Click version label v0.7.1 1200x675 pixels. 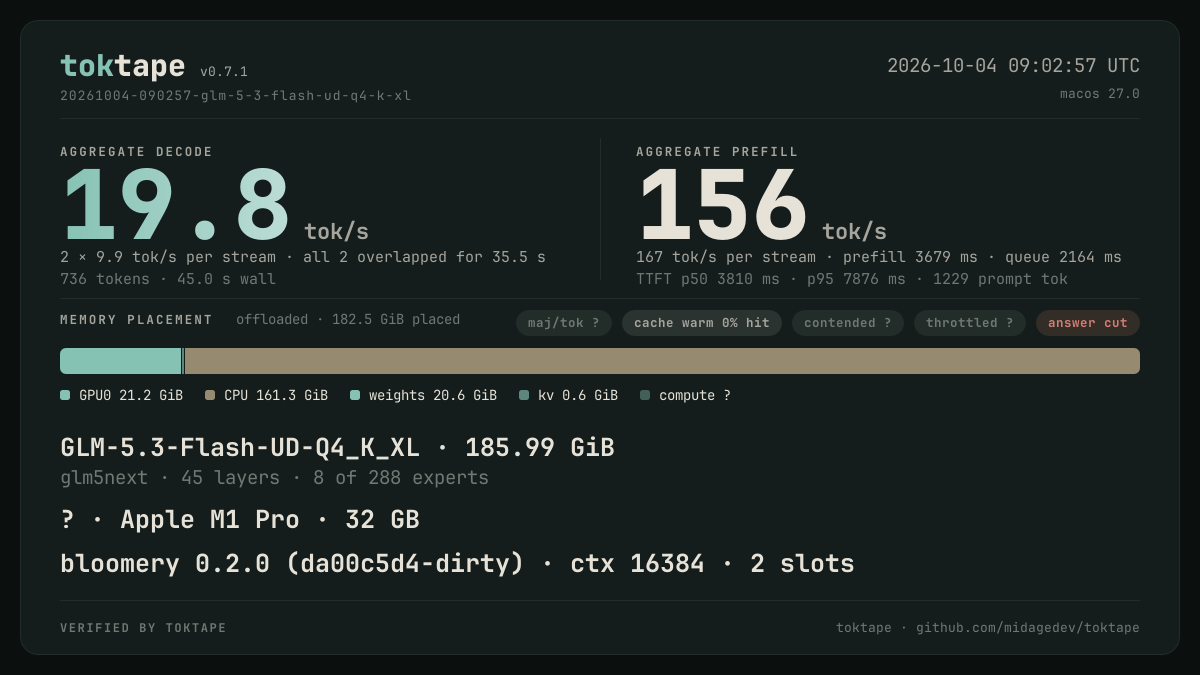[x=224, y=72]
